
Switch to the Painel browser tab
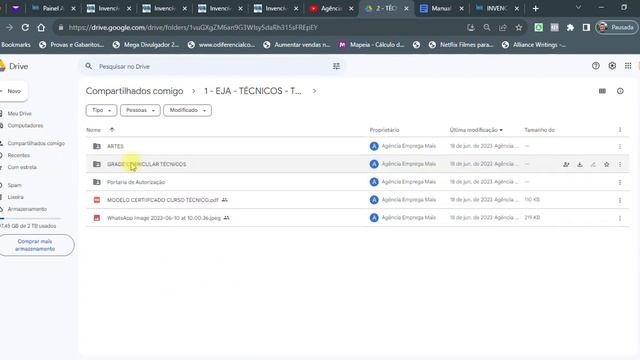coord(53,8)
